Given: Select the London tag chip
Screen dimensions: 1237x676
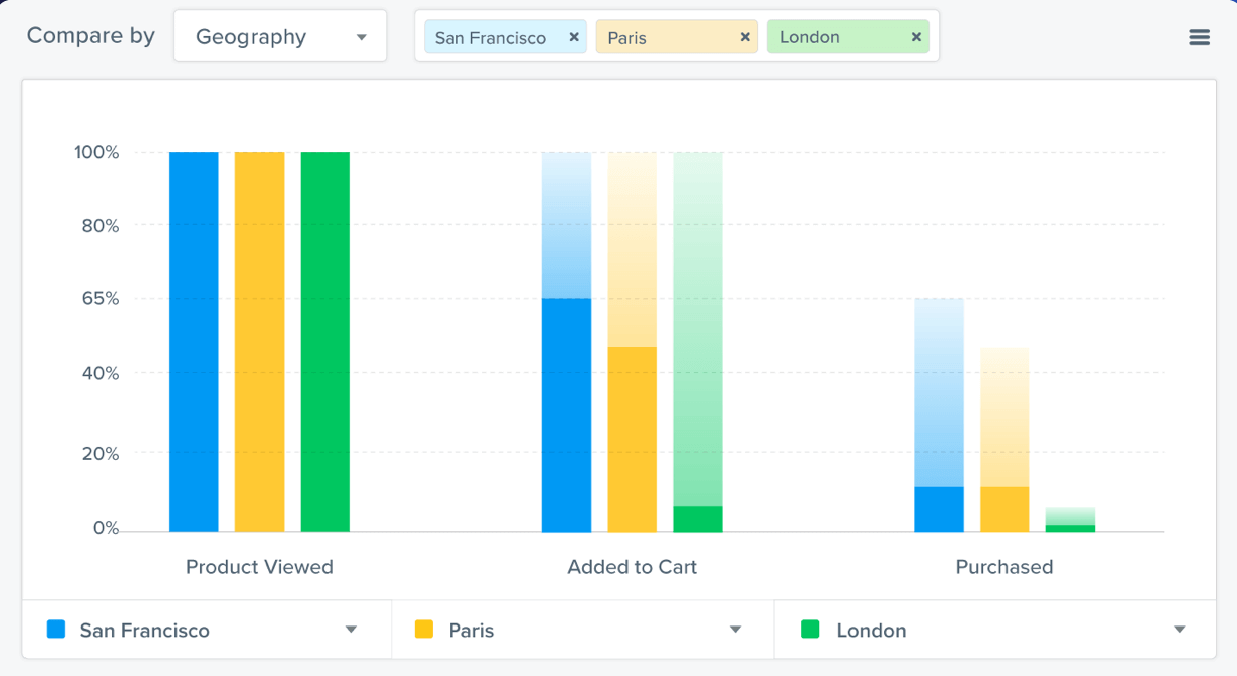Looking at the screenshot, I should click(x=848, y=37).
